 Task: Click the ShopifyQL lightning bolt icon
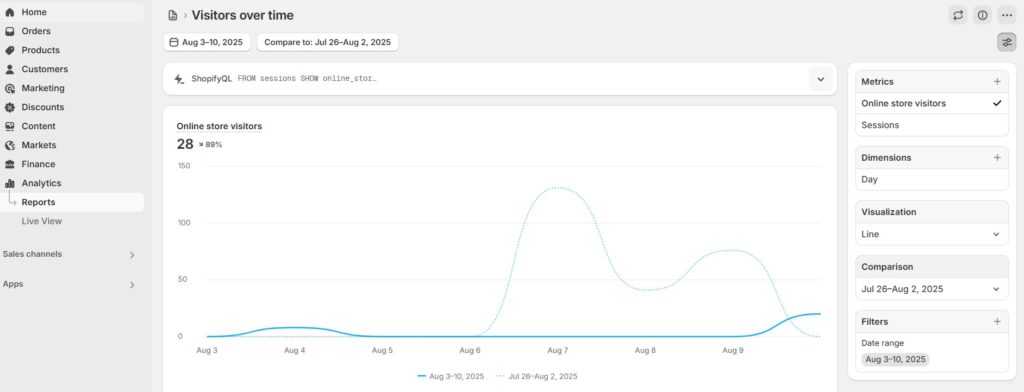(x=179, y=78)
